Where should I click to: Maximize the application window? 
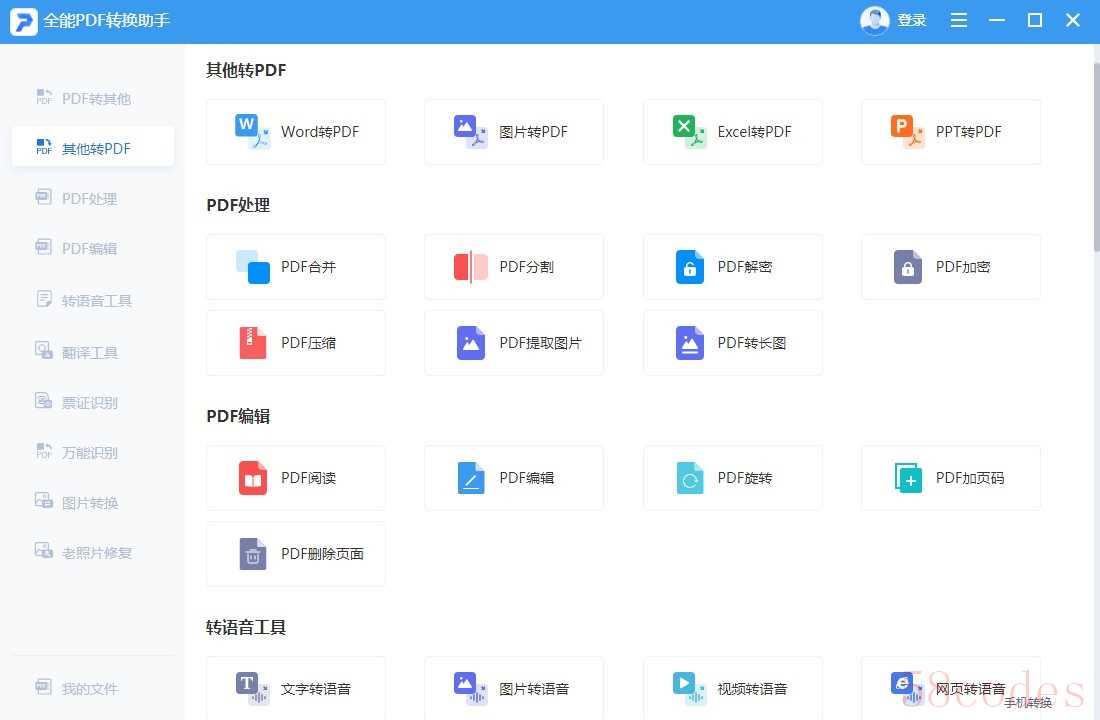[1034, 20]
